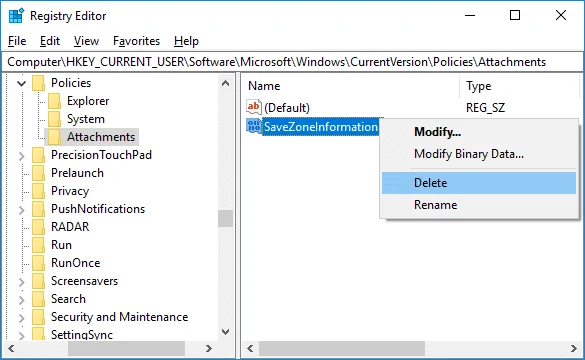Click the PrecisionTouchPad folder icon

(38, 155)
